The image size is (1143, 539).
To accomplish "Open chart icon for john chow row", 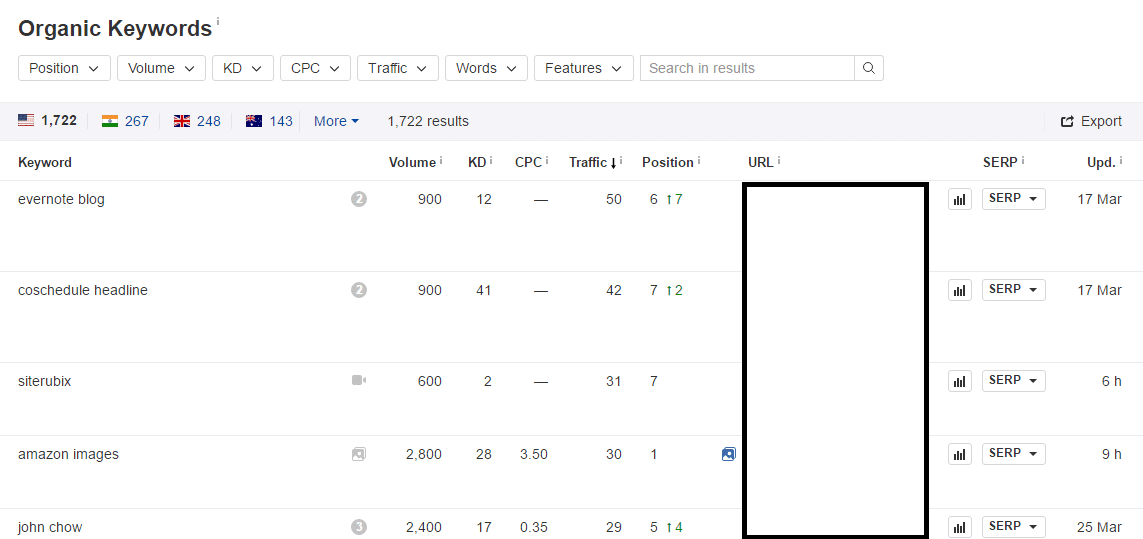I will [x=960, y=527].
